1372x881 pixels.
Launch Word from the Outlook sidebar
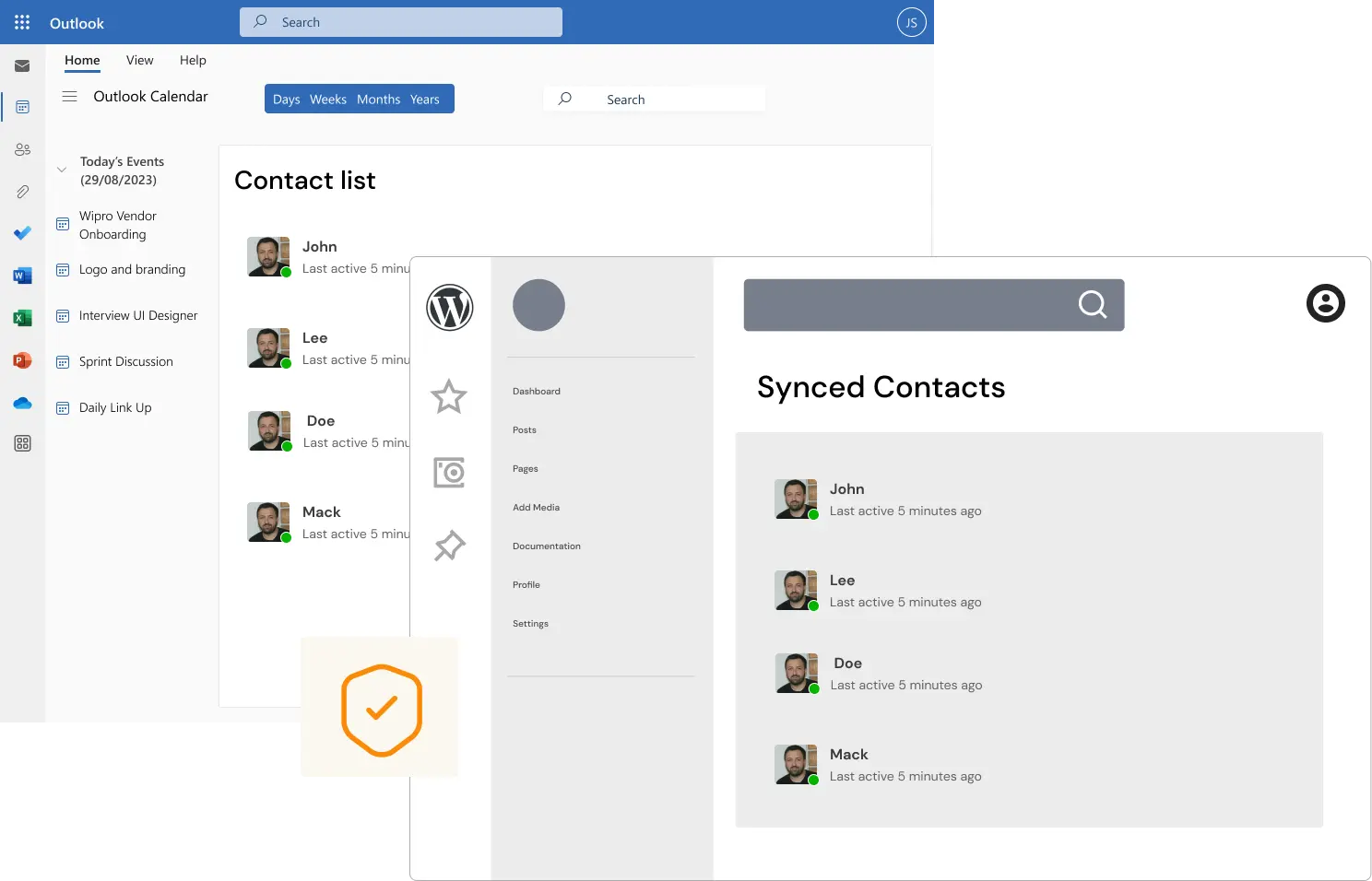click(x=23, y=276)
